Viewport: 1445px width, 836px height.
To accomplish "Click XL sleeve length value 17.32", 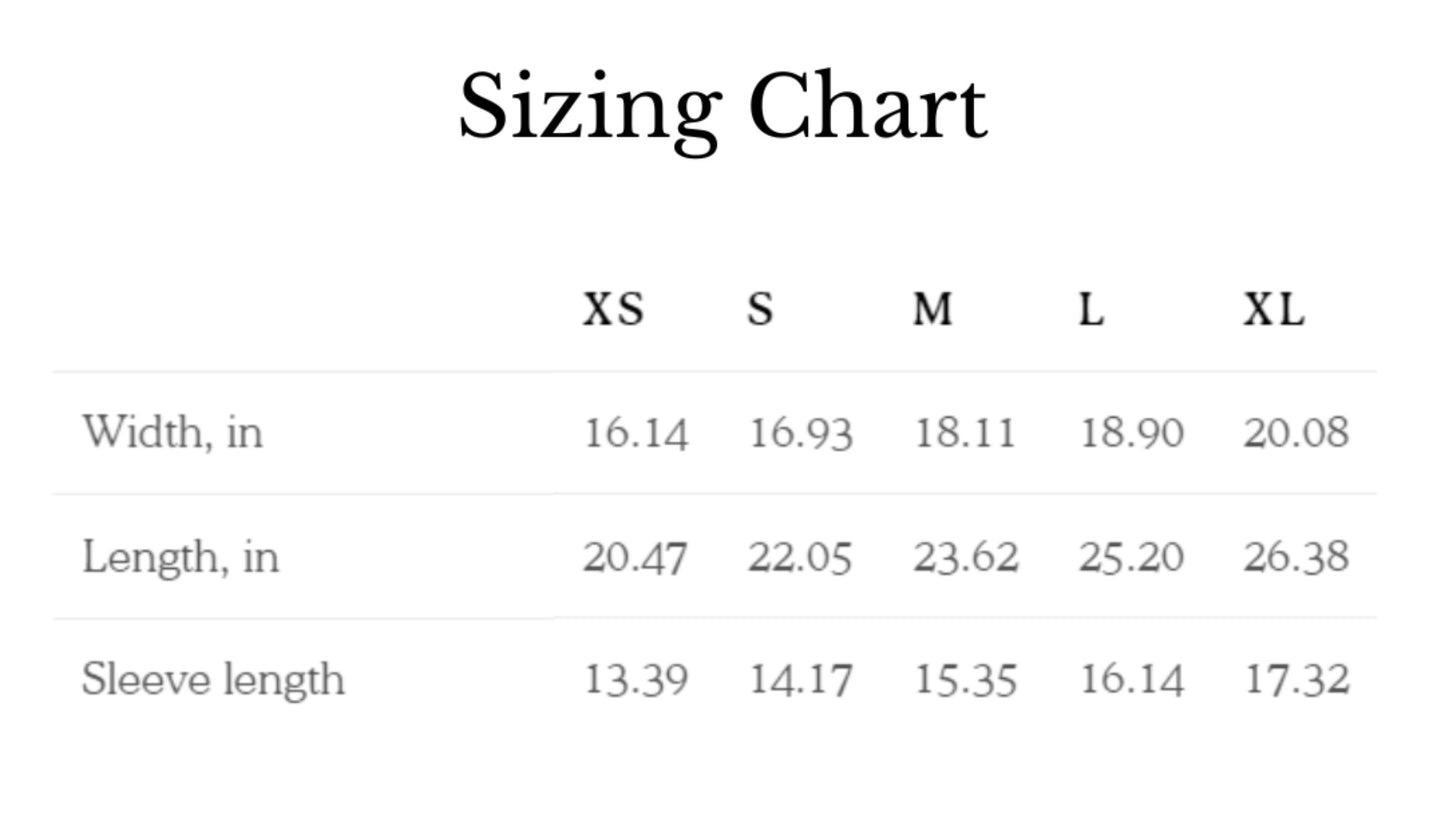I will coord(1296,680).
